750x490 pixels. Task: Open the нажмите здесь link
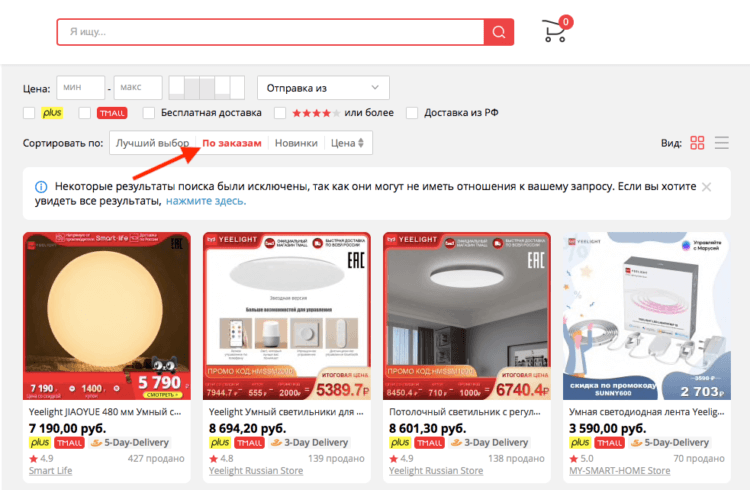coord(206,201)
